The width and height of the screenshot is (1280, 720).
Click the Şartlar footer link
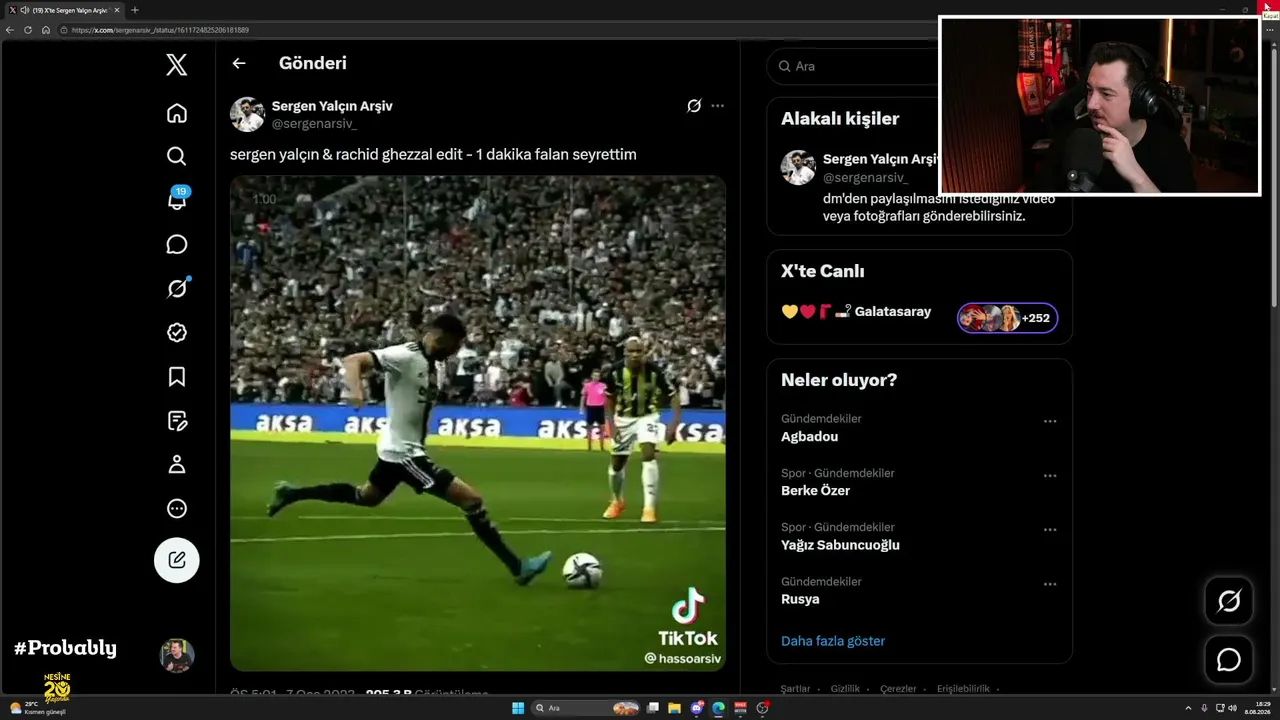tap(795, 689)
